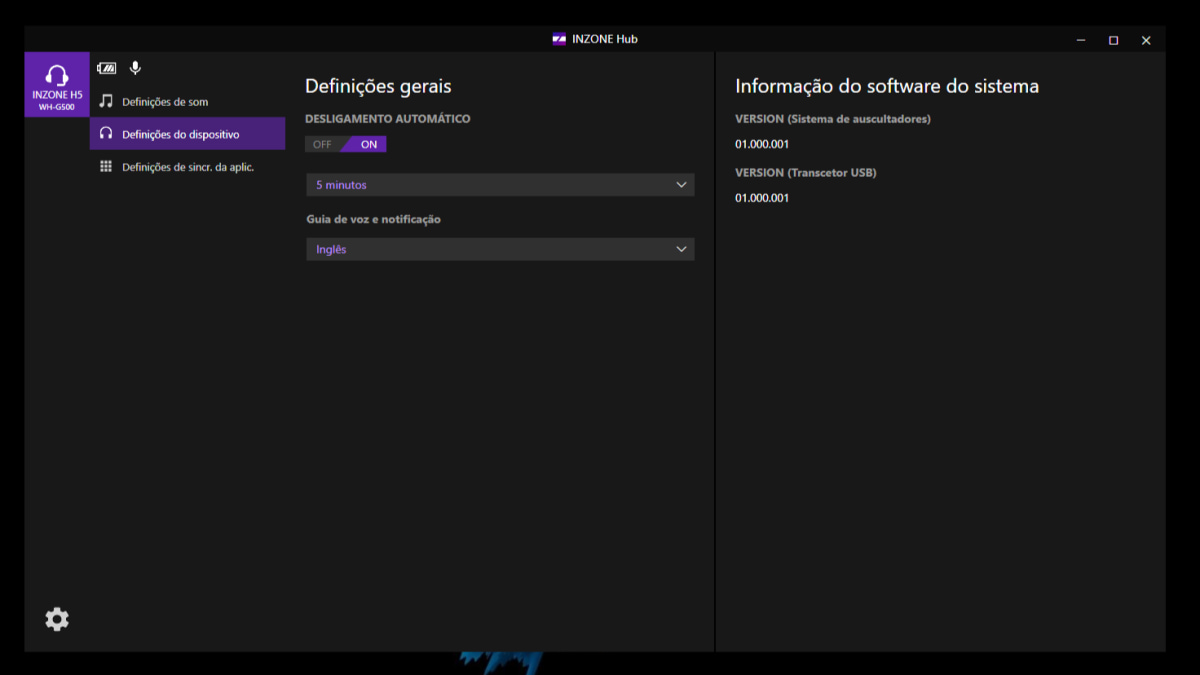1200x675 pixels.
Task: Click the microphone status icon
Action: 135,68
